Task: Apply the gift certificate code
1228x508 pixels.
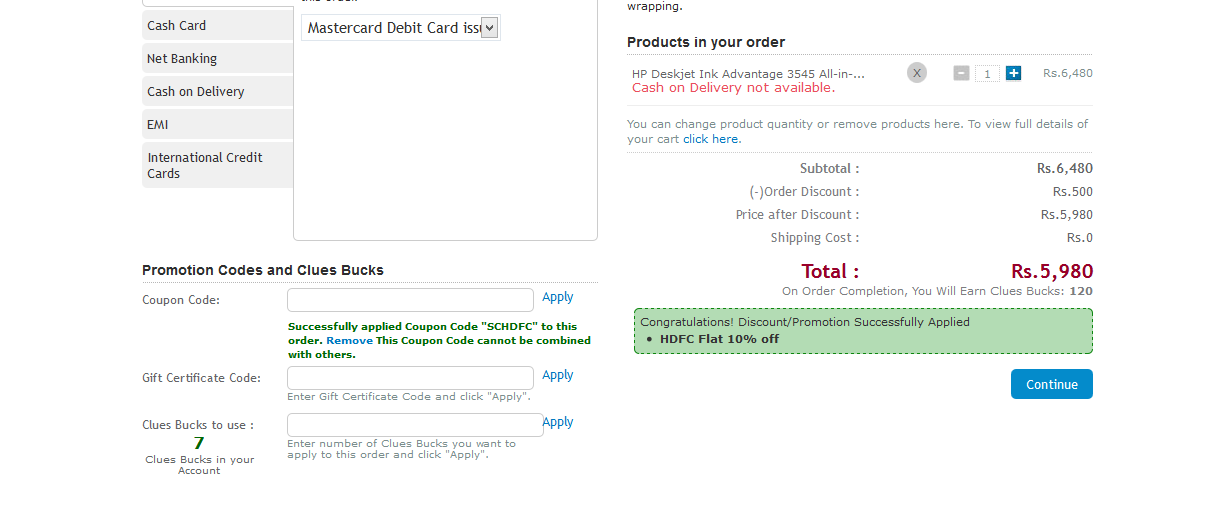Action: (558, 375)
